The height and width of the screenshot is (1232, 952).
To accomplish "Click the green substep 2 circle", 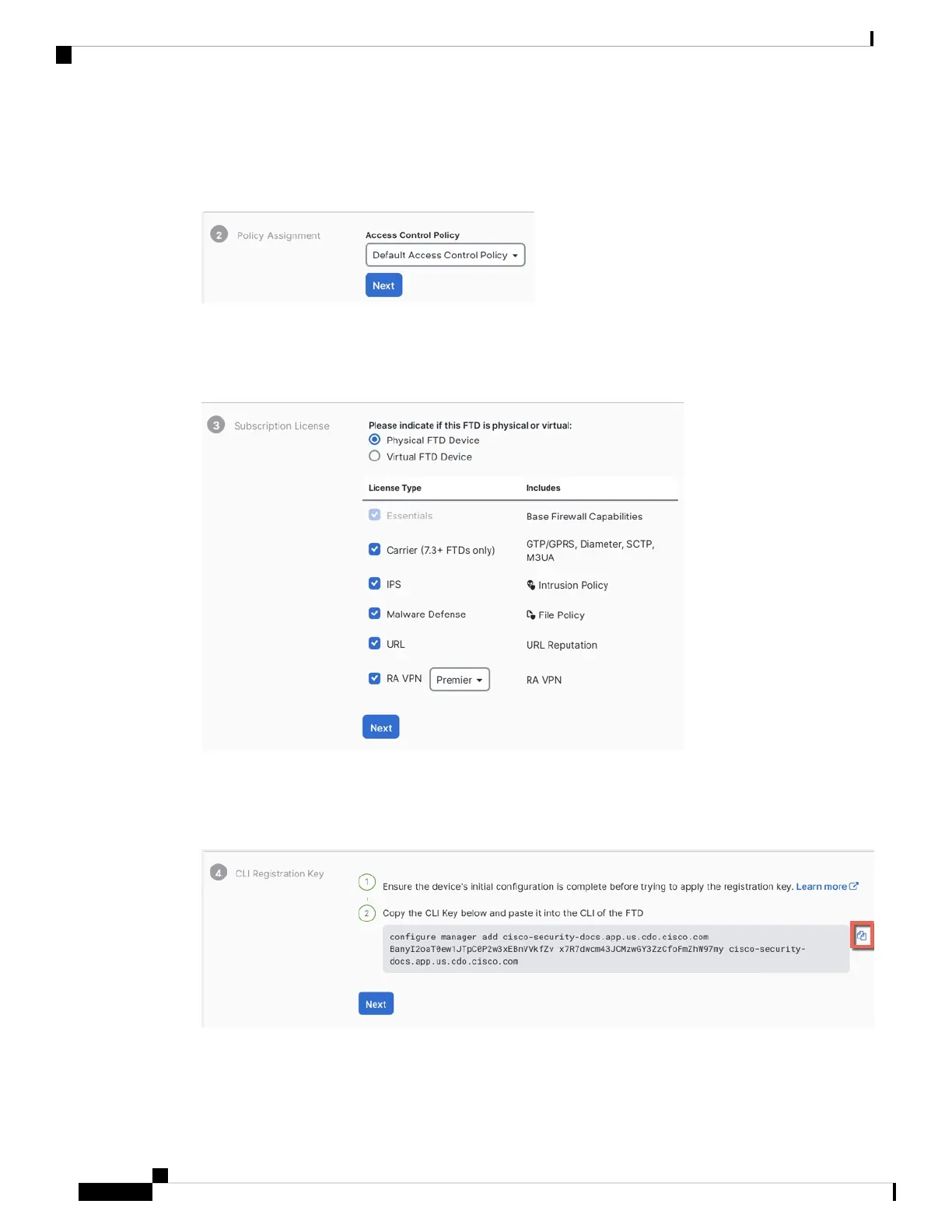I will pos(367,913).
